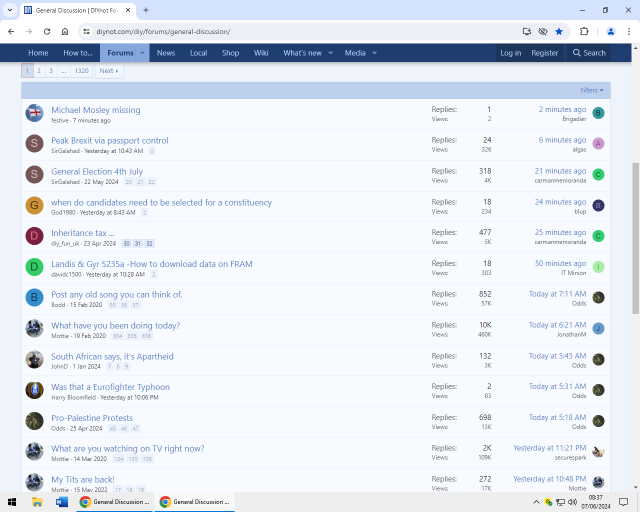Jump to page 32 of Inheritance tax thread
Viewport: 640px width, 512px height.
[149, 243]
